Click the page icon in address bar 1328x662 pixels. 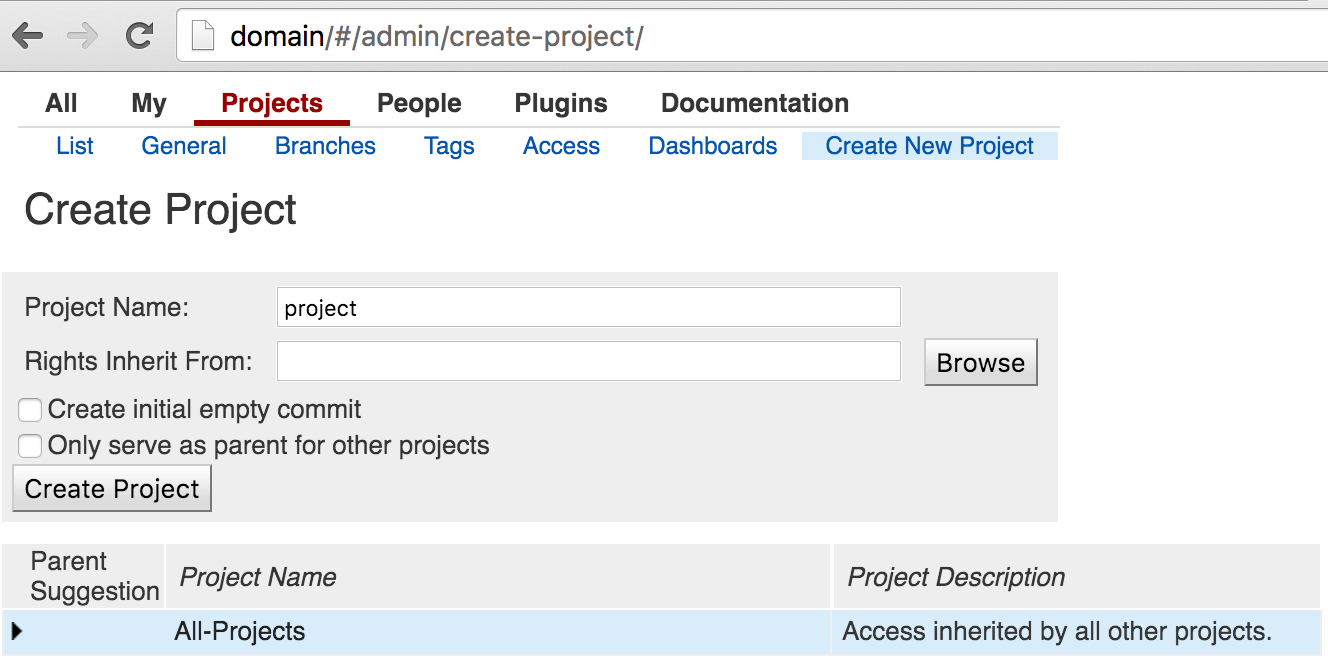pyautogui.click(x=204, y=37)
